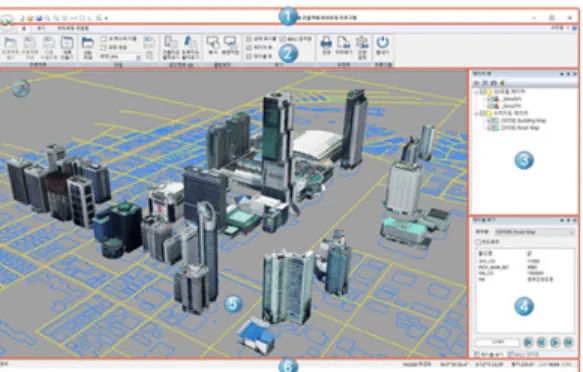Click the third icon in layer panel toolbar

[x=494, y=83]
